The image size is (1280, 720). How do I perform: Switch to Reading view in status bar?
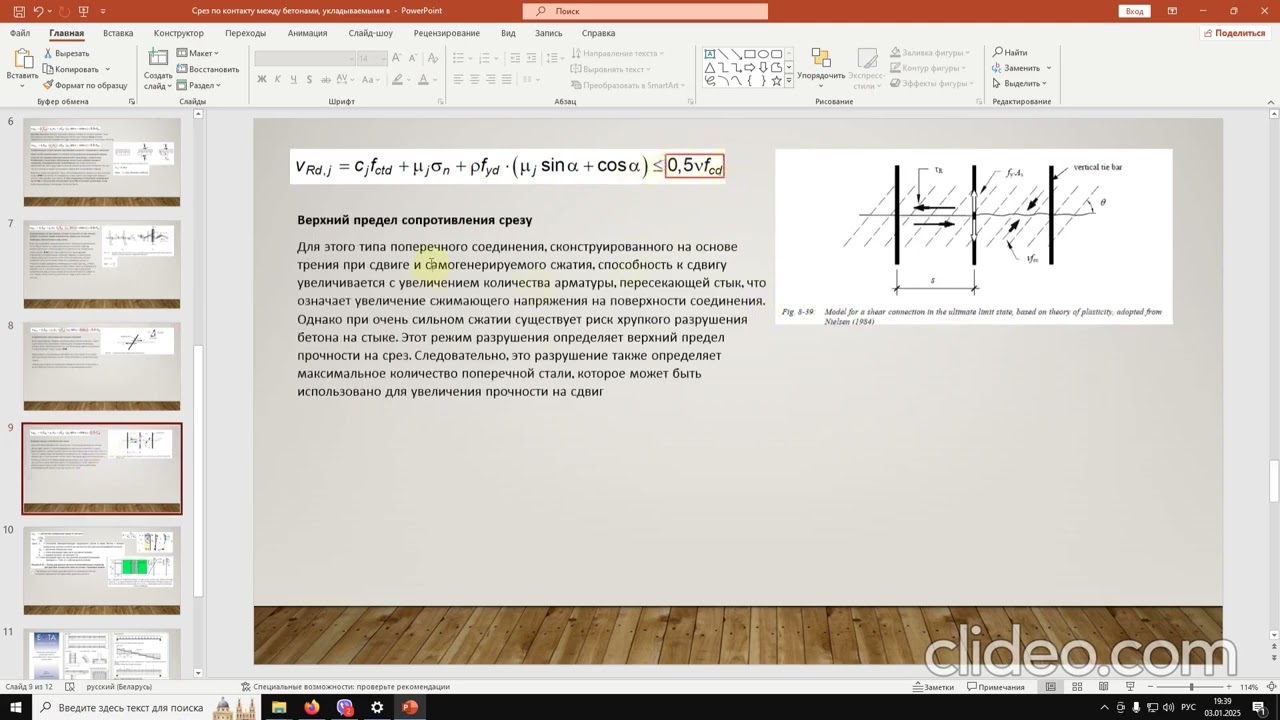pyautogui.click(x=1103, y=687)
